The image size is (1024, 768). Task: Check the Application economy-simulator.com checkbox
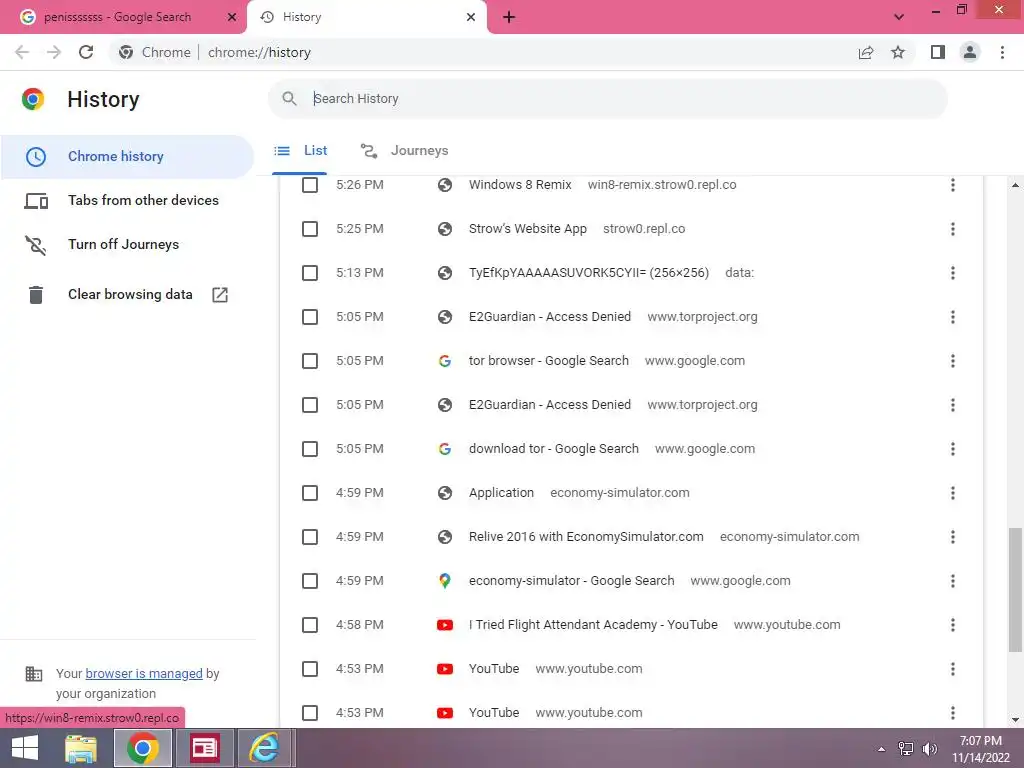tap(310, 493)
